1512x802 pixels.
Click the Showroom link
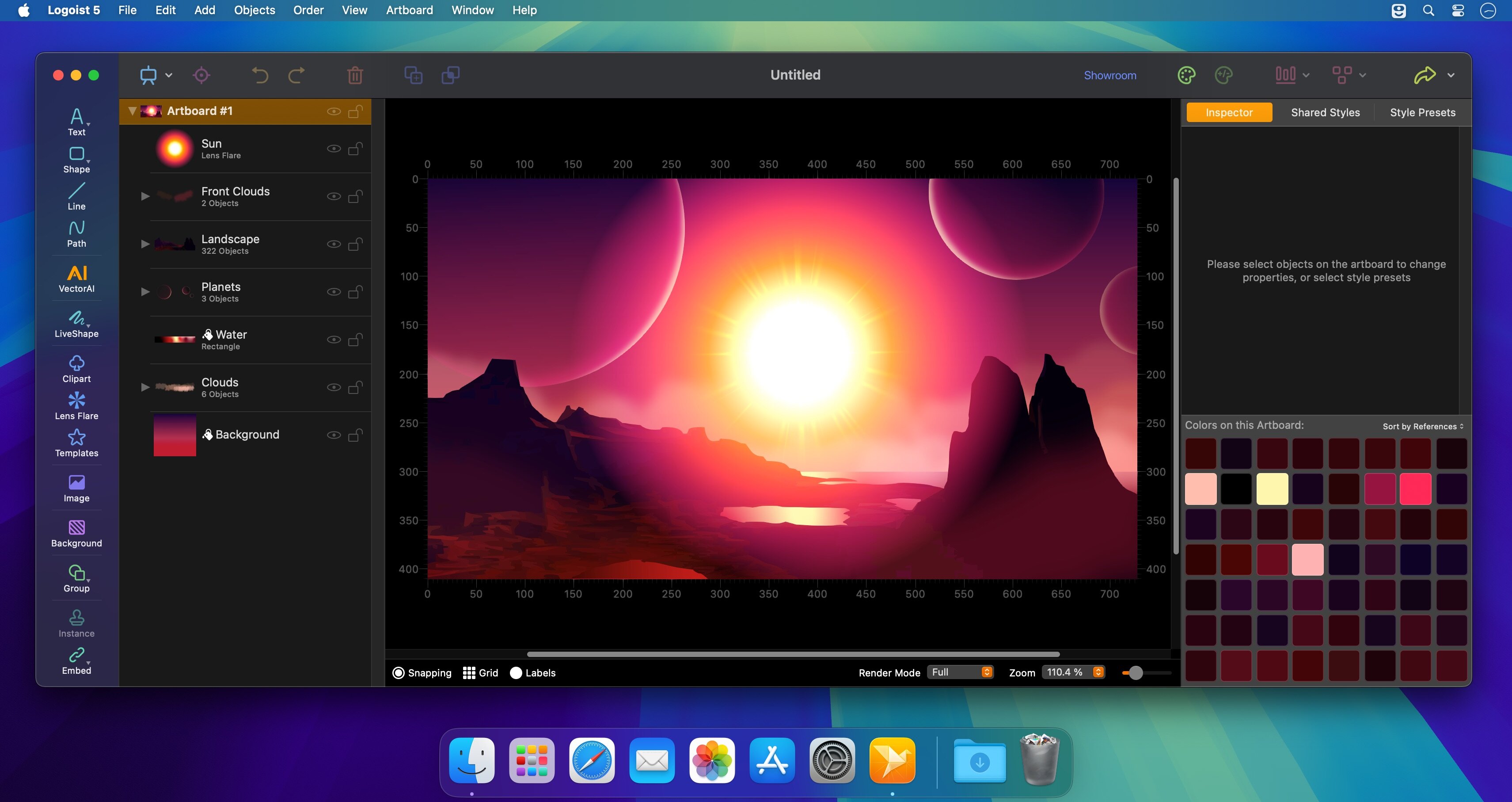tap(1109, 75)
